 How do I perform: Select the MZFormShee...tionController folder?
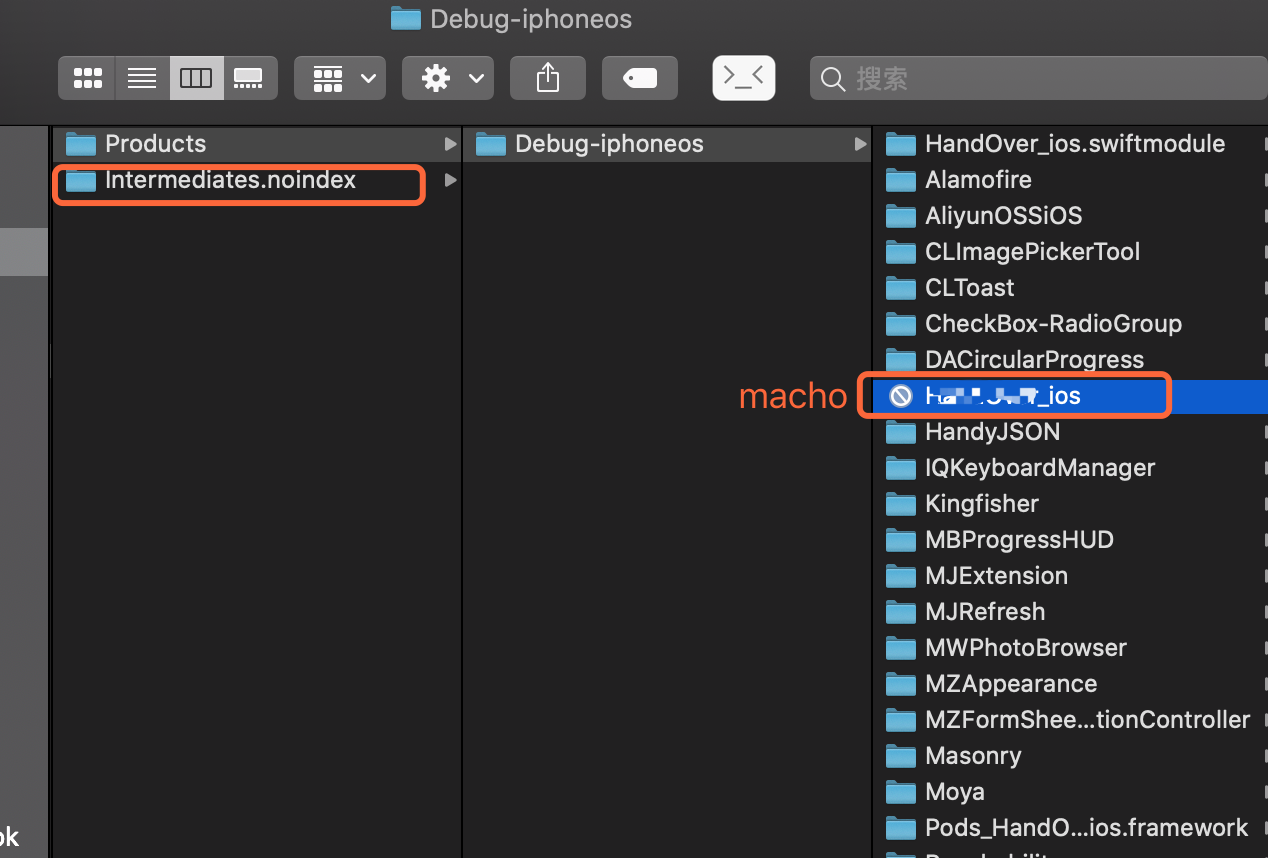point(1070,720)
